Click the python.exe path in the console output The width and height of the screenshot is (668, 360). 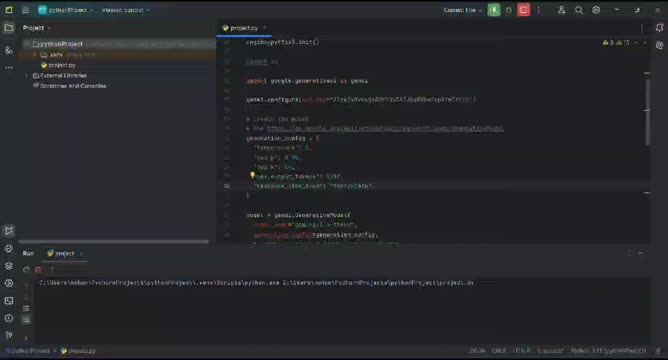click(159, 282)
